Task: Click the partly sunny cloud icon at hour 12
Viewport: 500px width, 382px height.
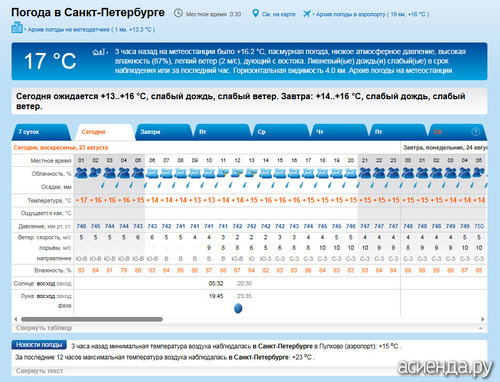Action: pos(237,173)
